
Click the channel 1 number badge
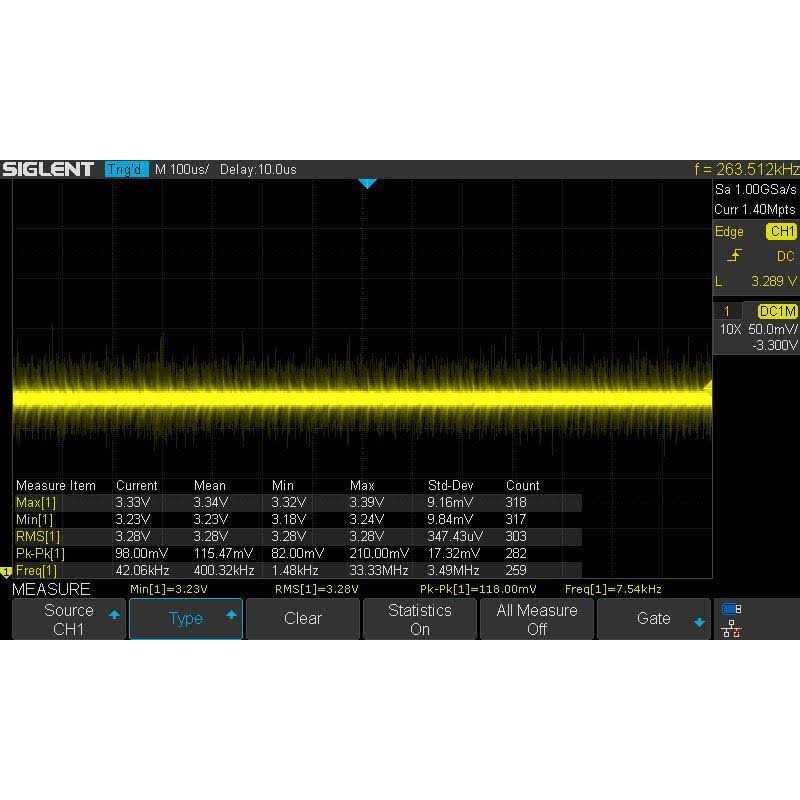(727, 312)
